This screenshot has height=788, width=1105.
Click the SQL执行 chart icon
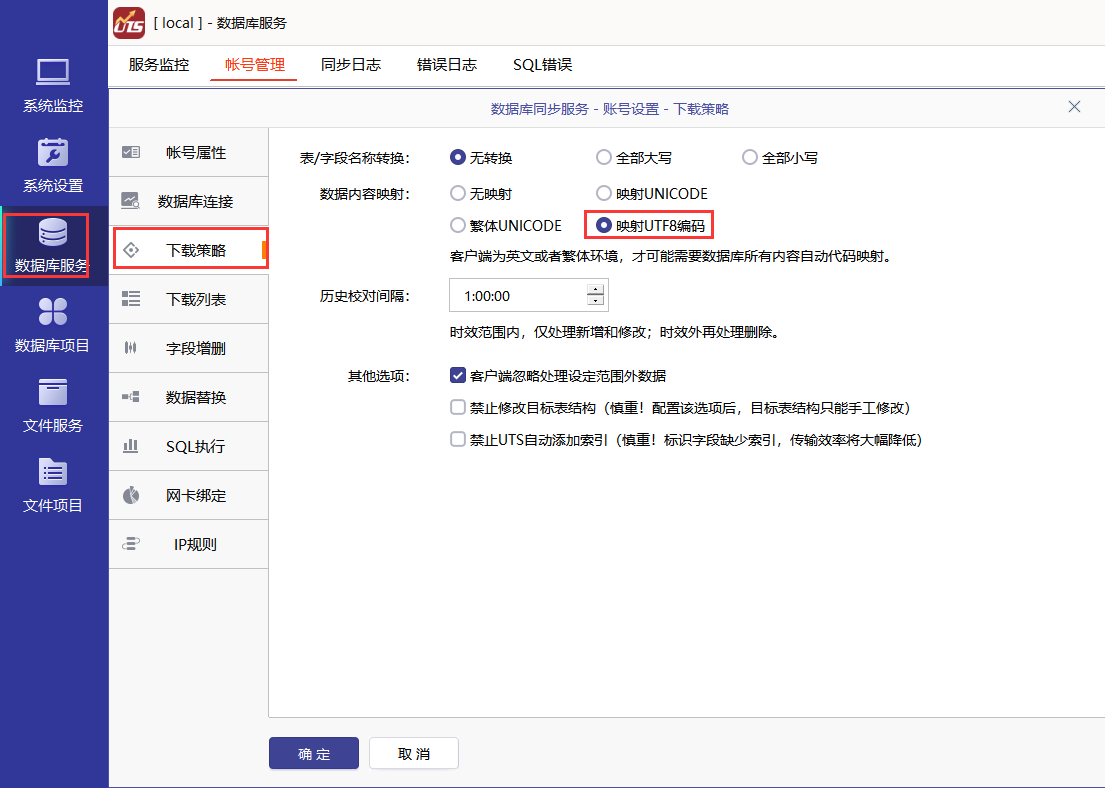tap(130, 445)
